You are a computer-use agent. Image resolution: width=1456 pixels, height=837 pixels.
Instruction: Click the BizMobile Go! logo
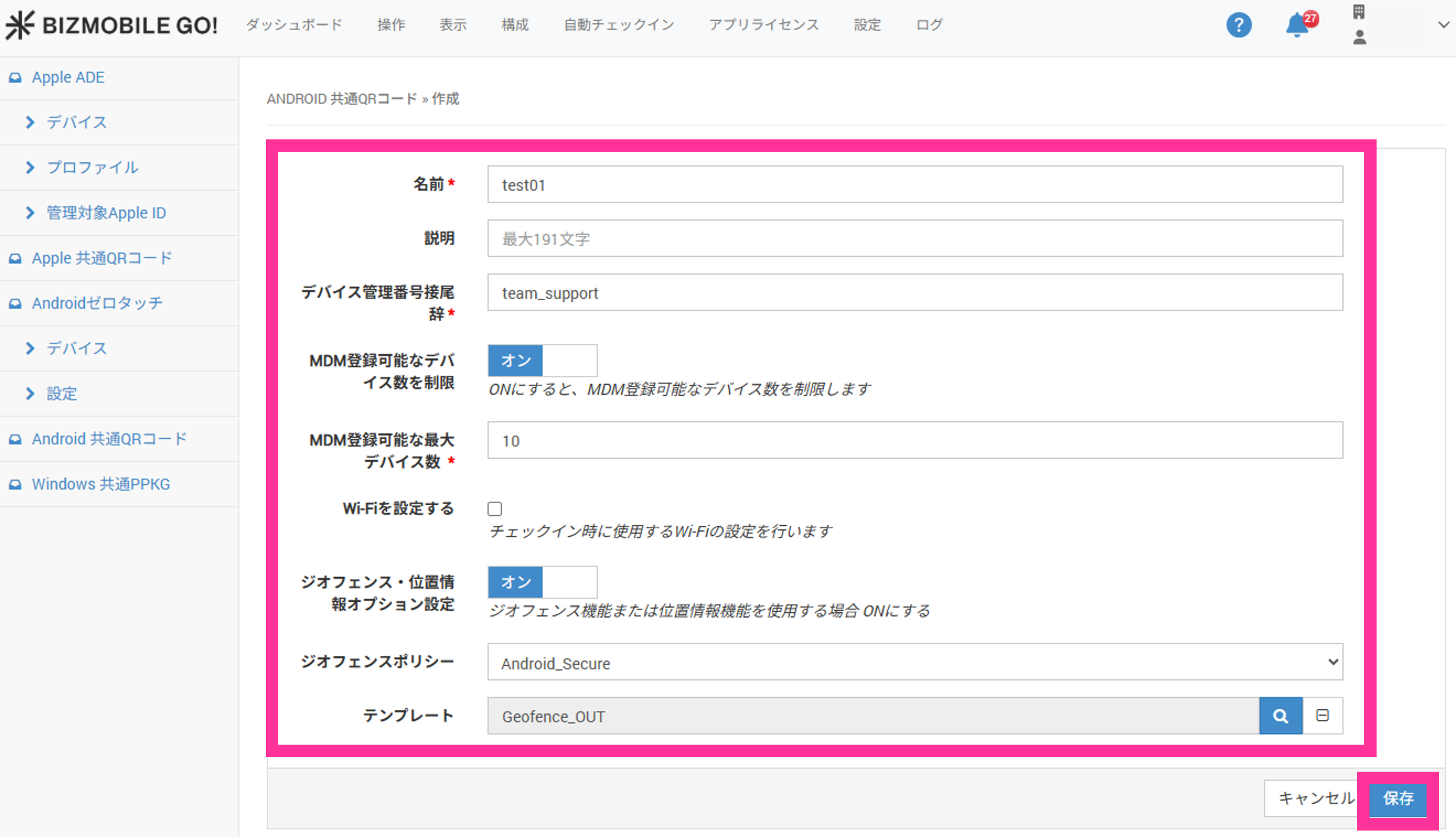pyautogui.click(x=112, y=25)
